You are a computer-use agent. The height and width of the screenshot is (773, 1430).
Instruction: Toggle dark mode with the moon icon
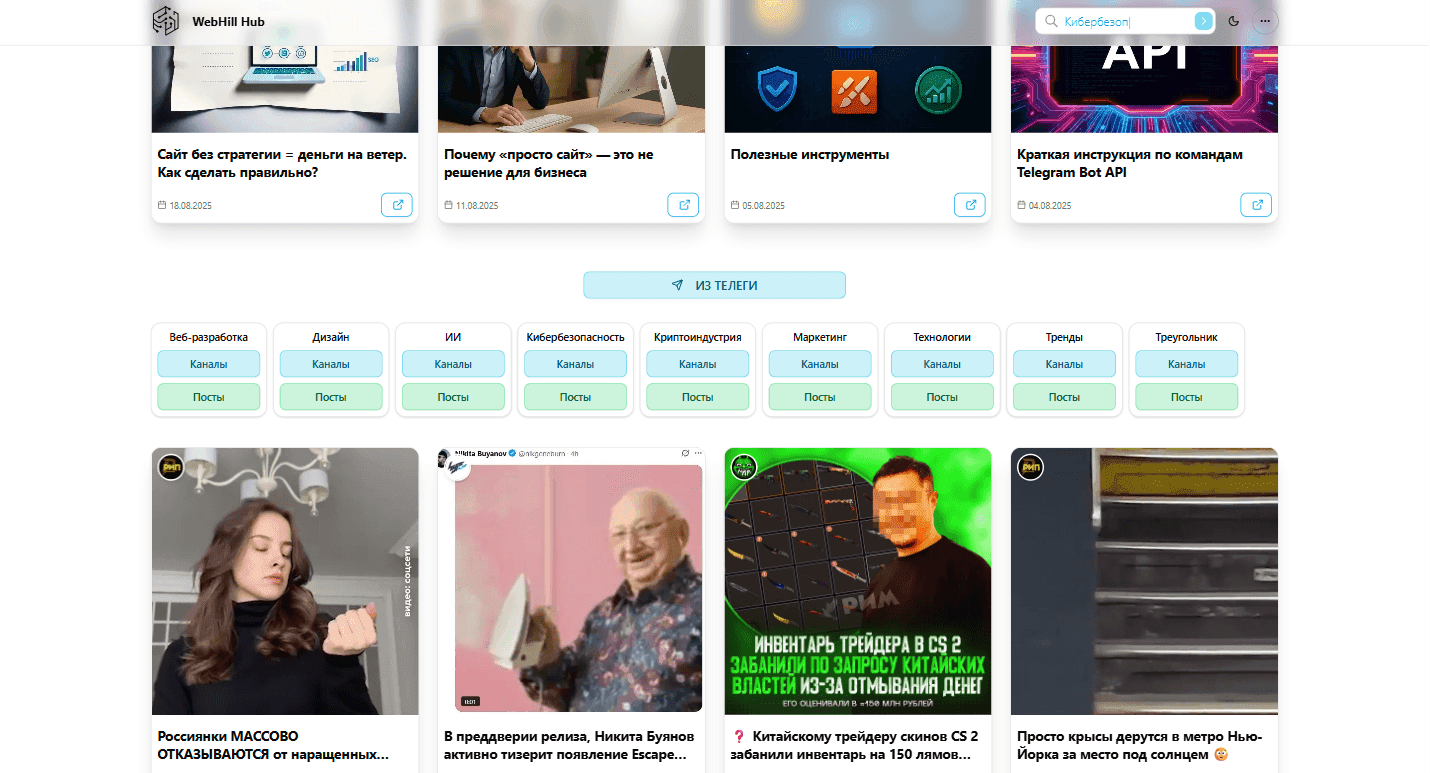pyautogui.click(x=1234, y=21)
